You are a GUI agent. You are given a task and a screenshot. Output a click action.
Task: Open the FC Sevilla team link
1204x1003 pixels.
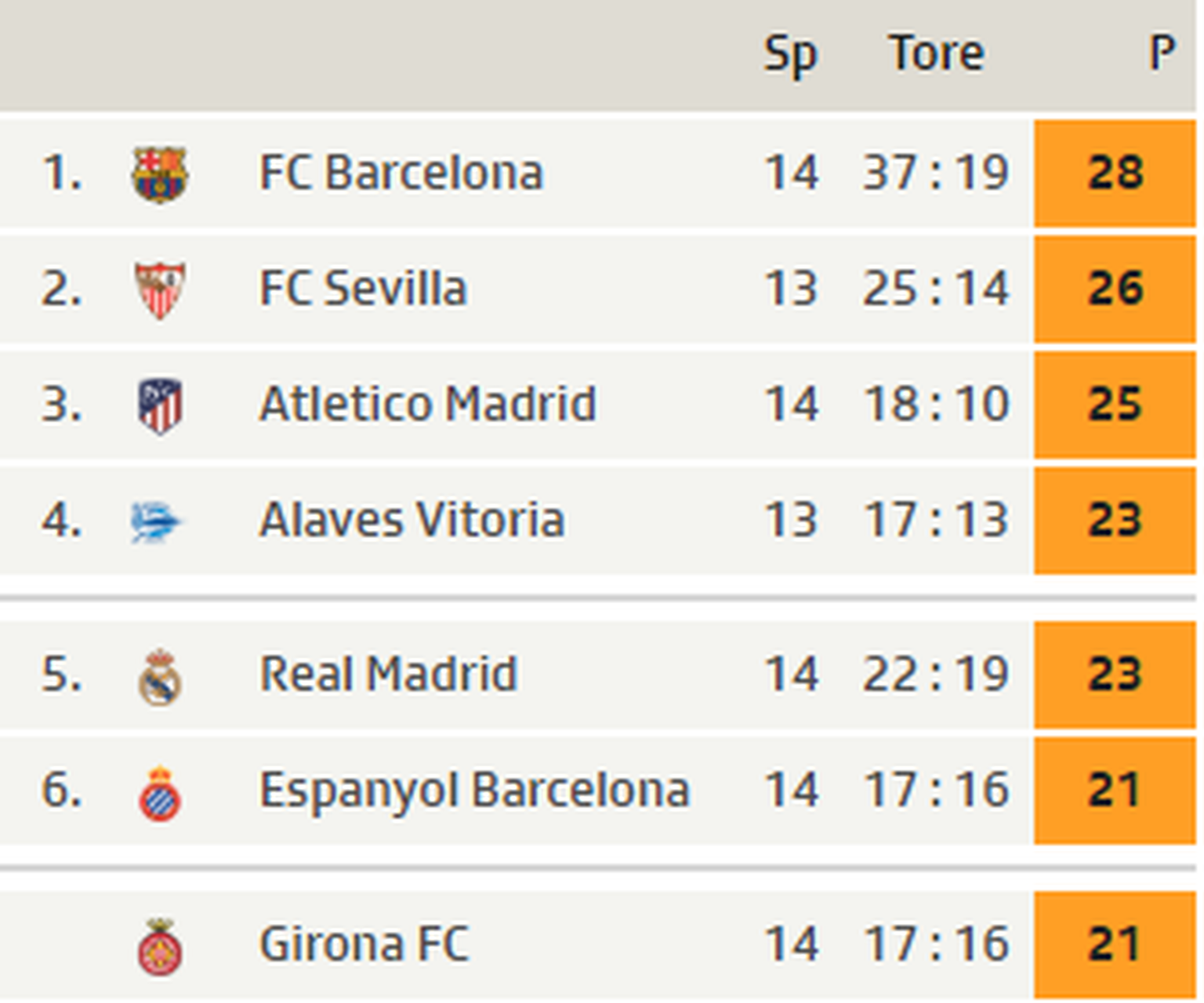coord(363,288)
